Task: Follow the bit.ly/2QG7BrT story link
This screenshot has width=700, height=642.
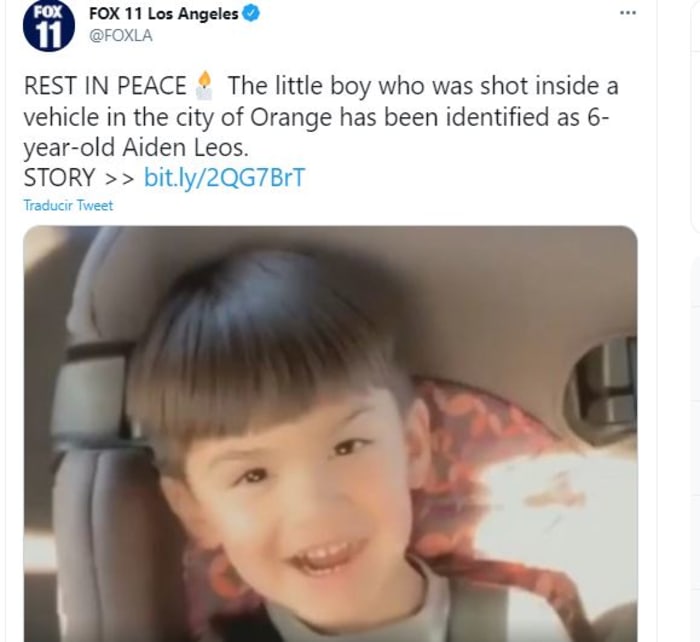Action: 225,177
